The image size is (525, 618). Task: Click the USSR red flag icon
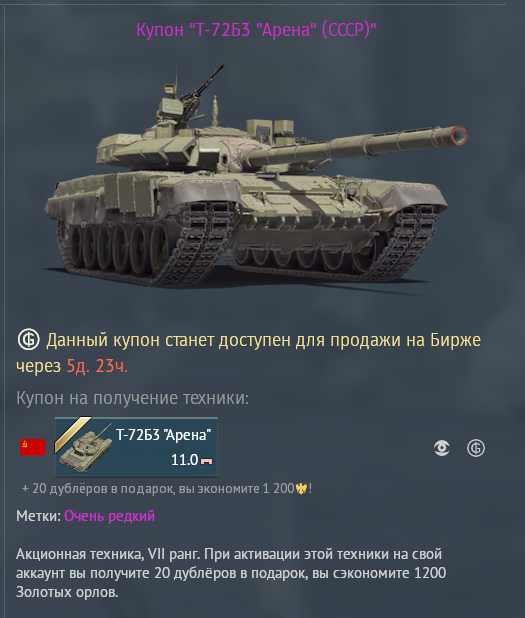[33, 447]
